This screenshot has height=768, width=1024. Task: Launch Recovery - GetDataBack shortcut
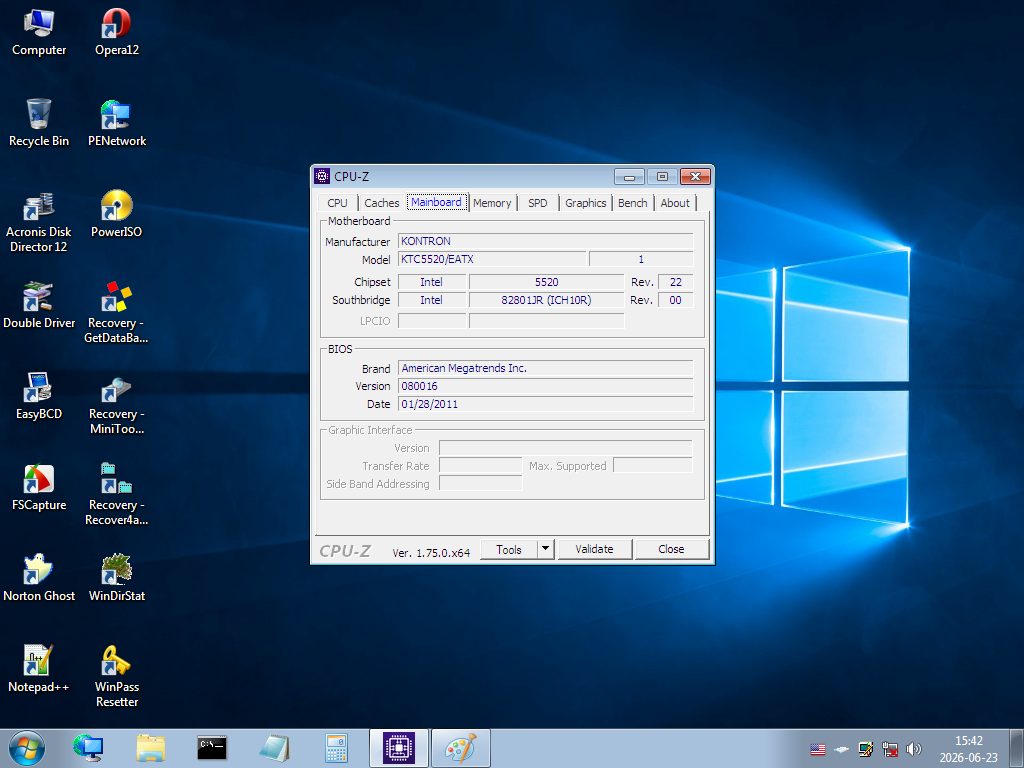point(116,312)
